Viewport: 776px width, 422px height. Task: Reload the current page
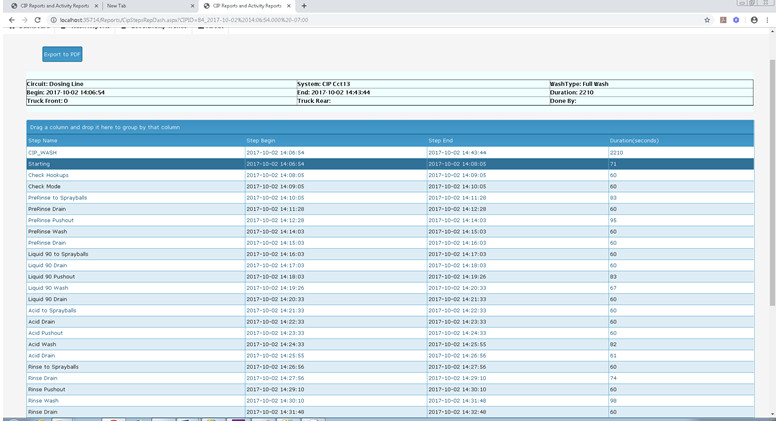(x=39, y=19)
